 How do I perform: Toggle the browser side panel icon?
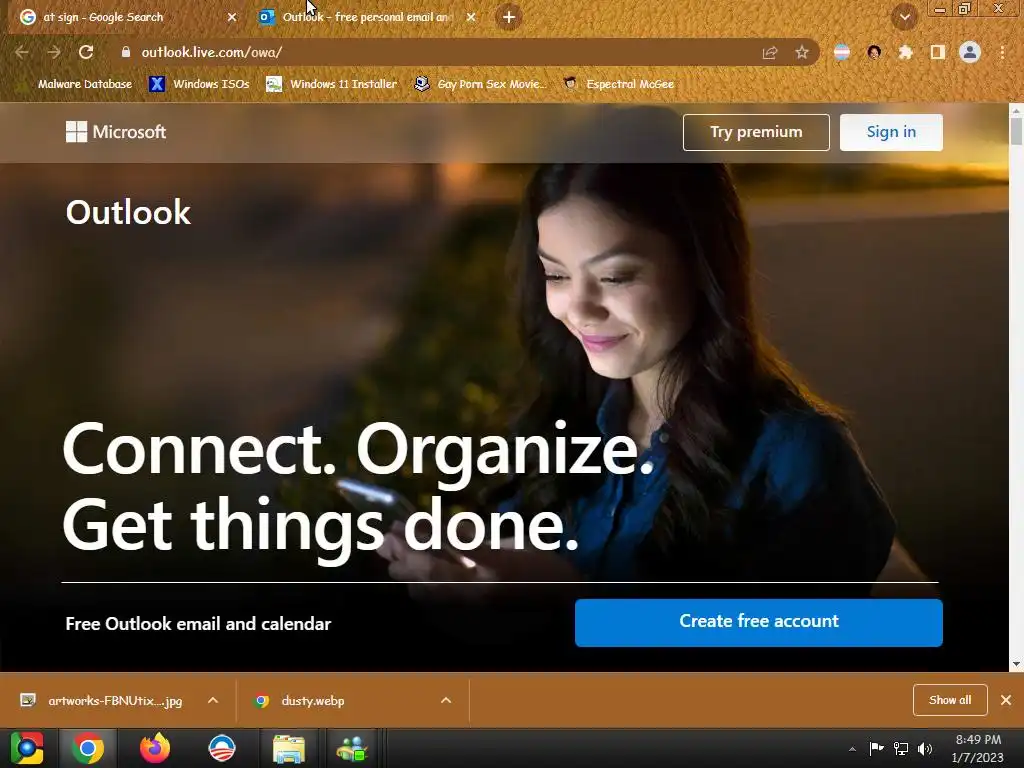pyautogui.click(x=938, y=52)
